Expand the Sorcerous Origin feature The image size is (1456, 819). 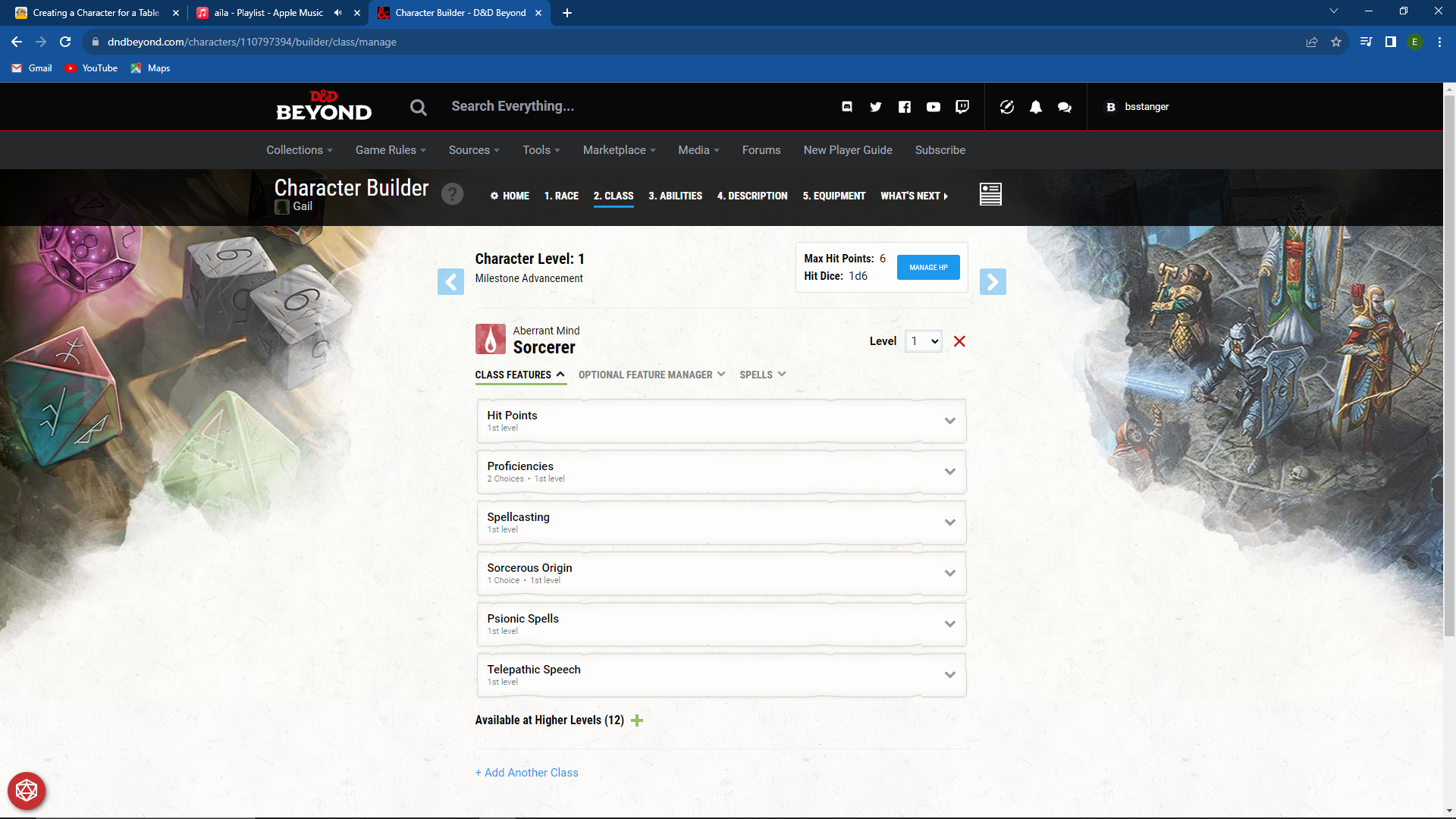tap(721, 573)
